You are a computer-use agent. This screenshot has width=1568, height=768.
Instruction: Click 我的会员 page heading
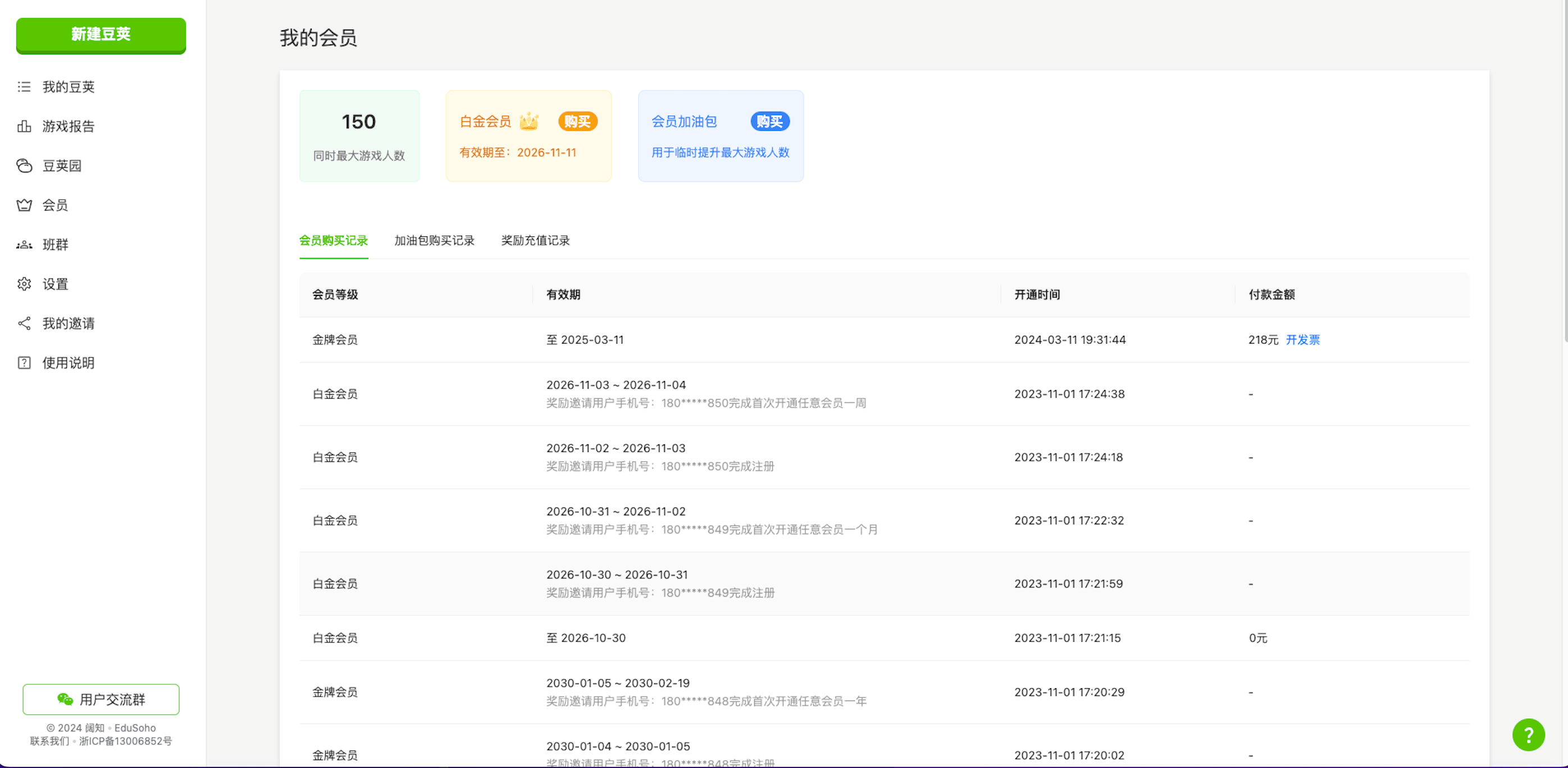pyautogui.click(x=318, y=38)
